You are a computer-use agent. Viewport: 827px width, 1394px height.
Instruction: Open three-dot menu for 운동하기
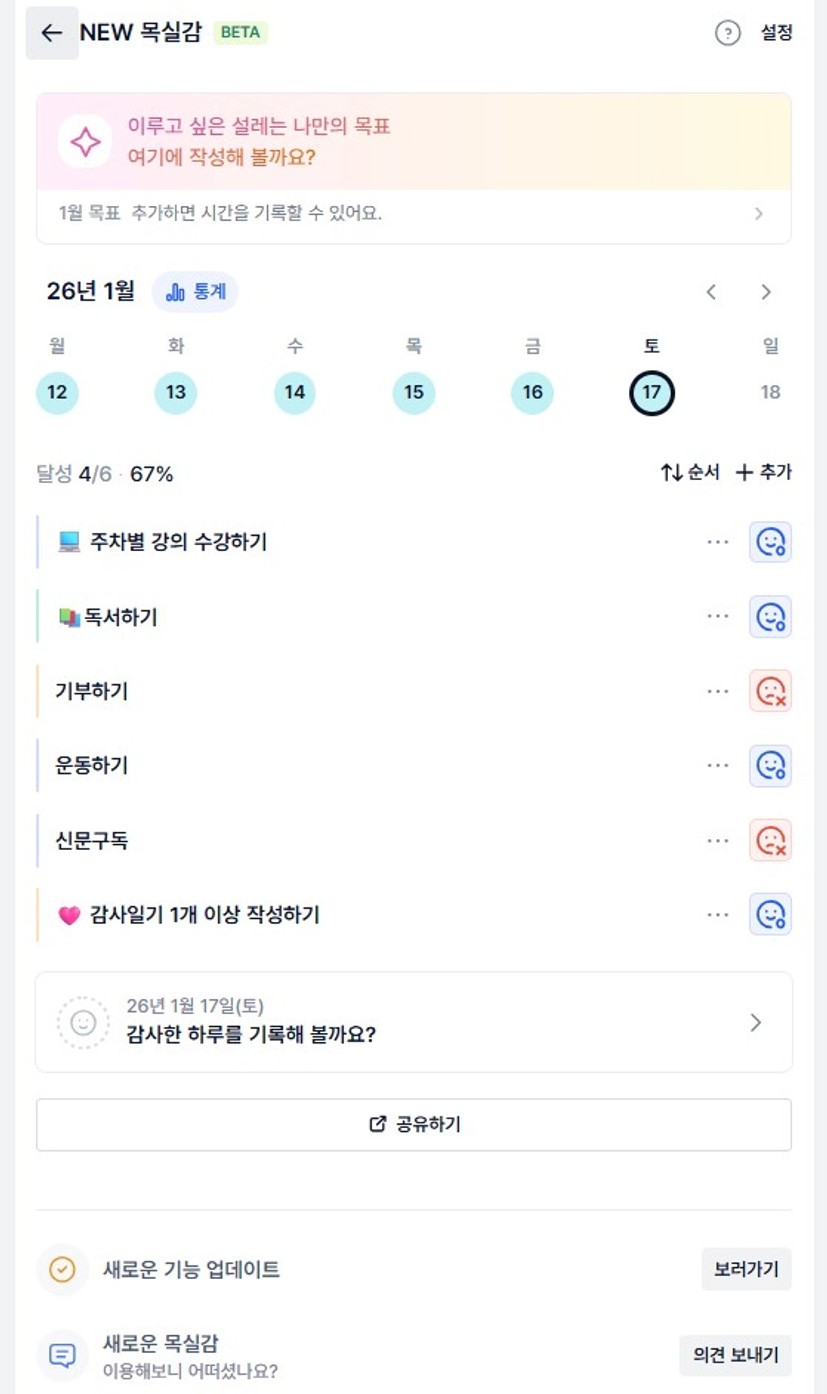(x=717, y=765)
